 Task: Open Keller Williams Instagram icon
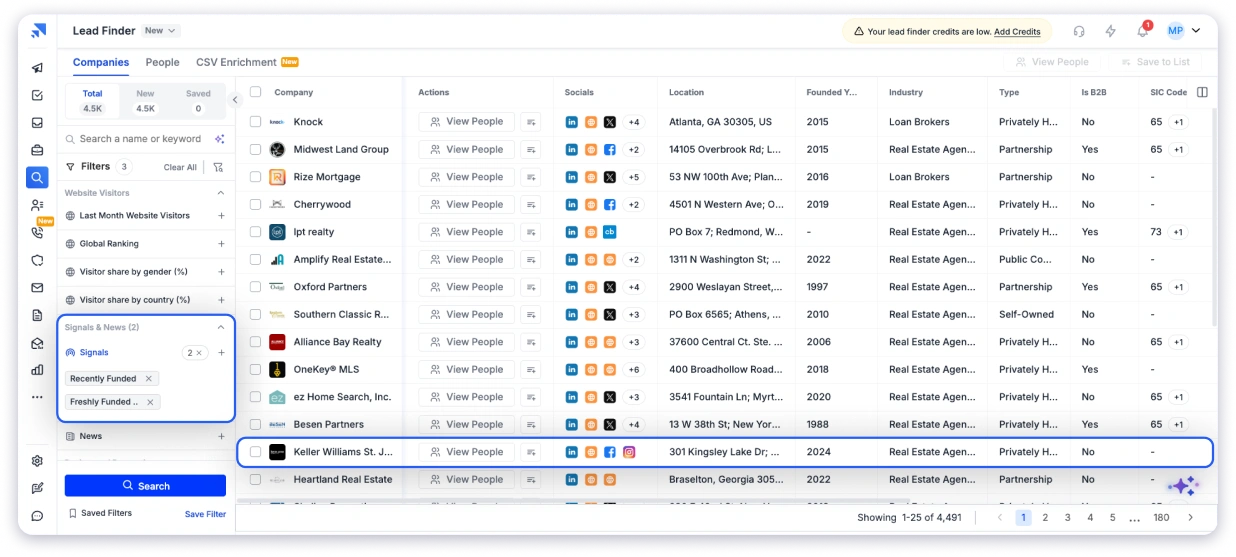click(x=629, y=452)
